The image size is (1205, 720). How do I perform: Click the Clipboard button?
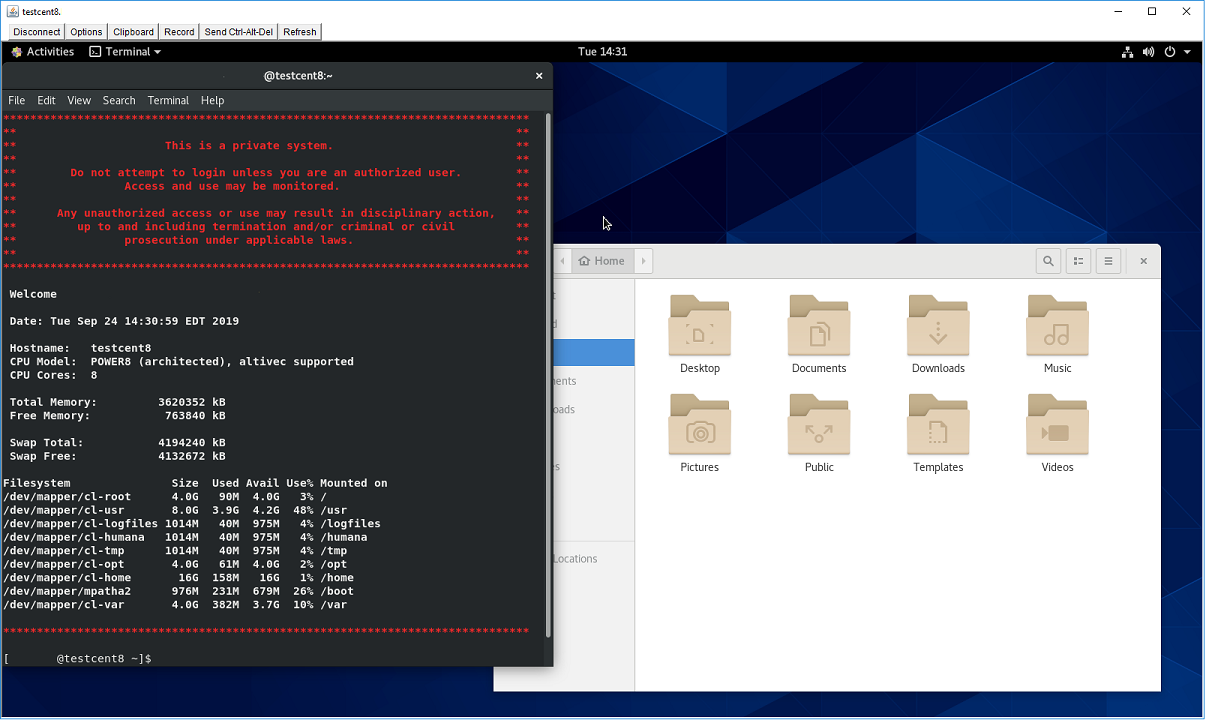coord(134,32)
